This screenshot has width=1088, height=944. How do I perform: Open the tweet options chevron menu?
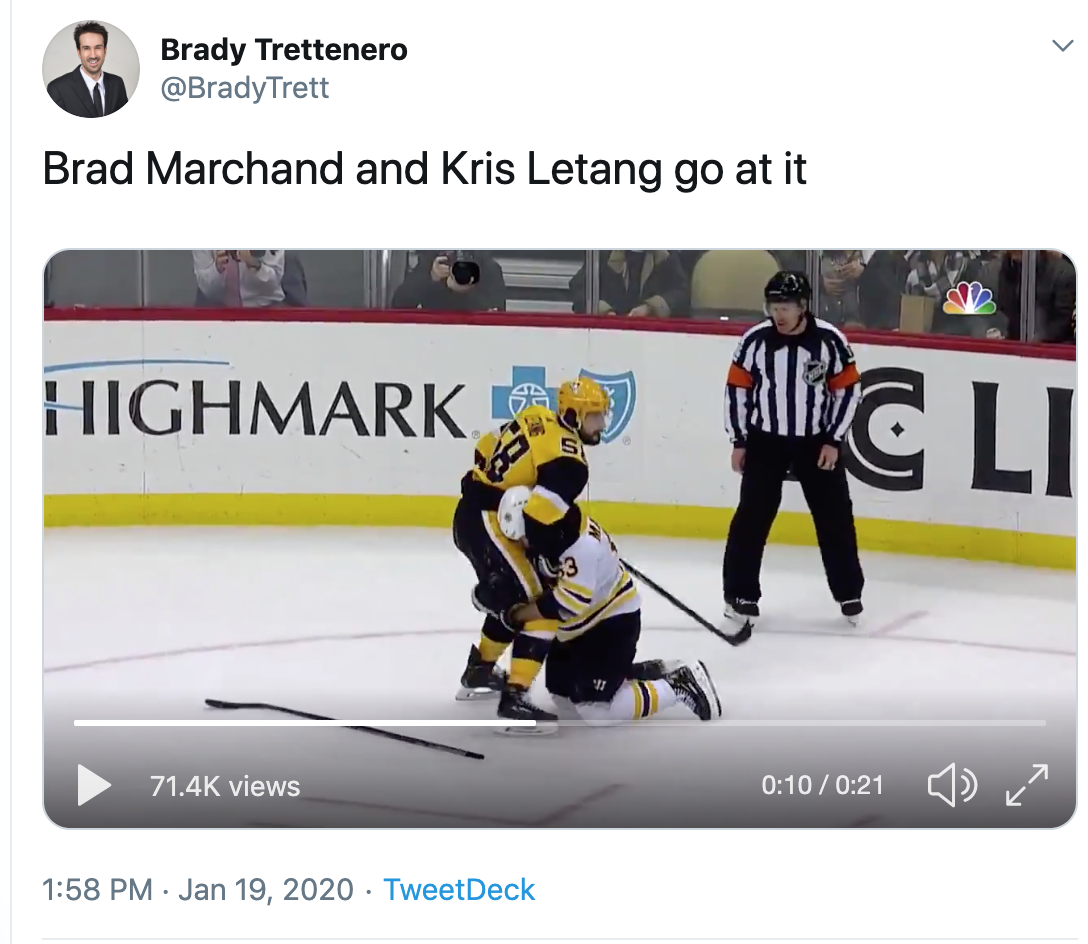[x=1063, y=46]
